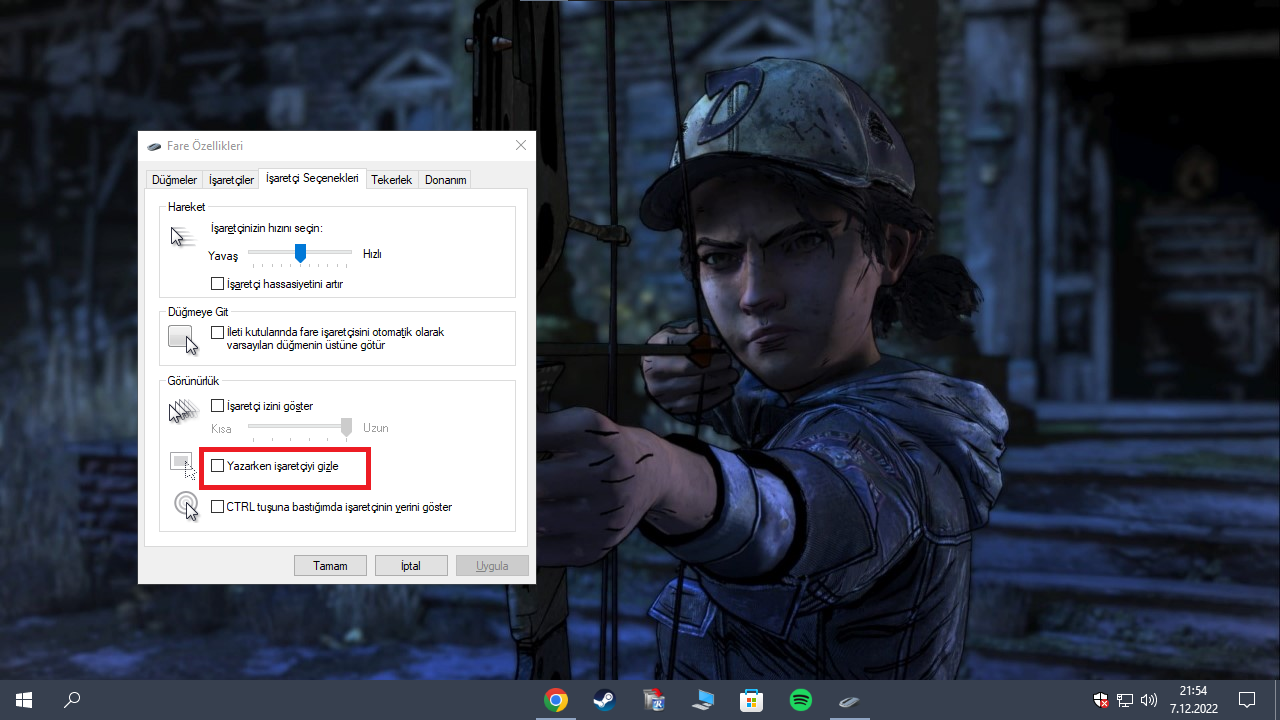1280x720 pixels.
Task: Click the Uzun trail length label
Action: [x=375, y=428]
